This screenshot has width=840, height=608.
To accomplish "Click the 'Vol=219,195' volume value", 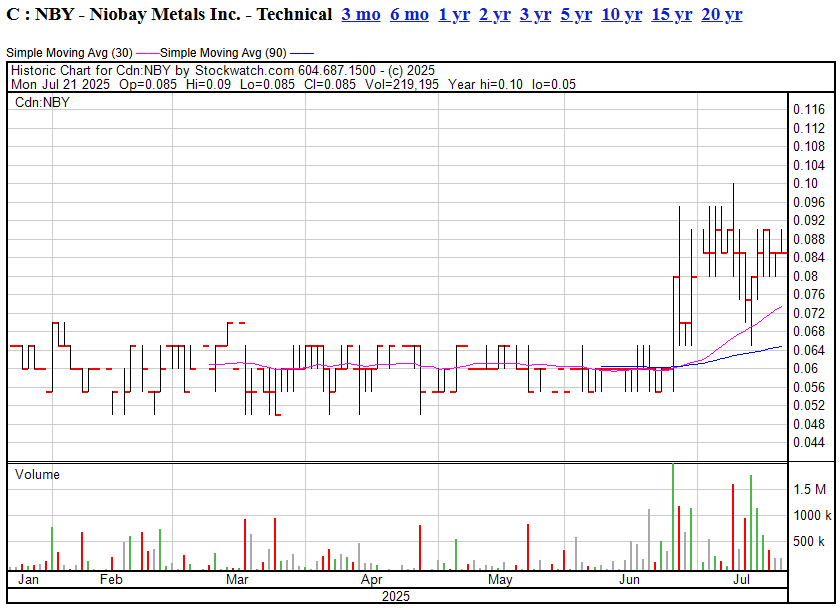I will (x=402, y=85).
